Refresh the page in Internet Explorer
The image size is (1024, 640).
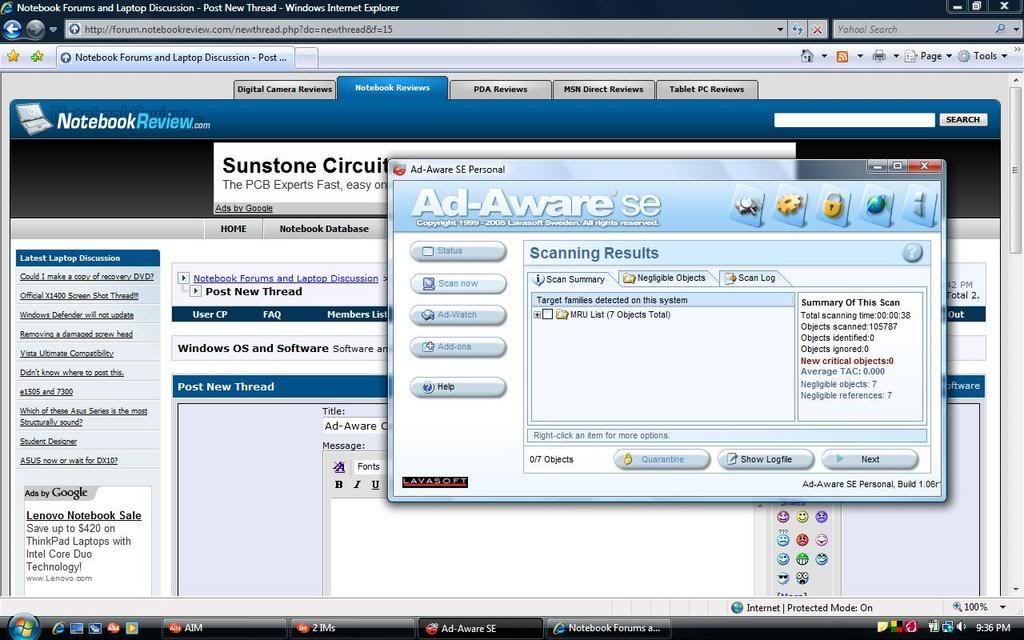[x=797, y=29]
